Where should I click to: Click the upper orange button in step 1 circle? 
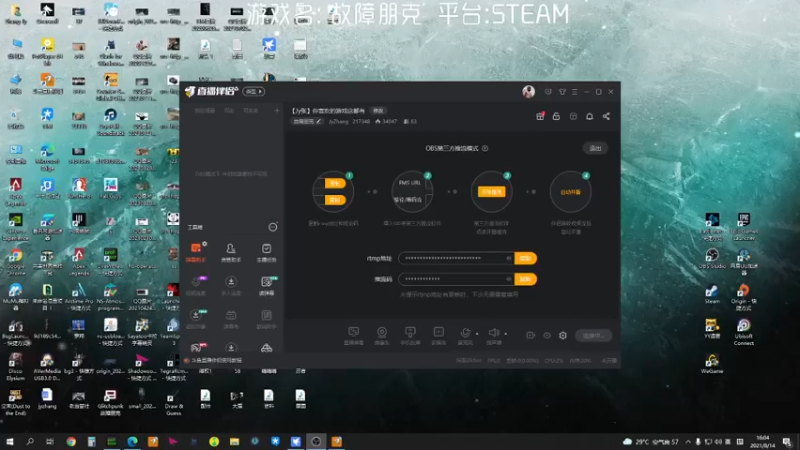pos(335,183)
